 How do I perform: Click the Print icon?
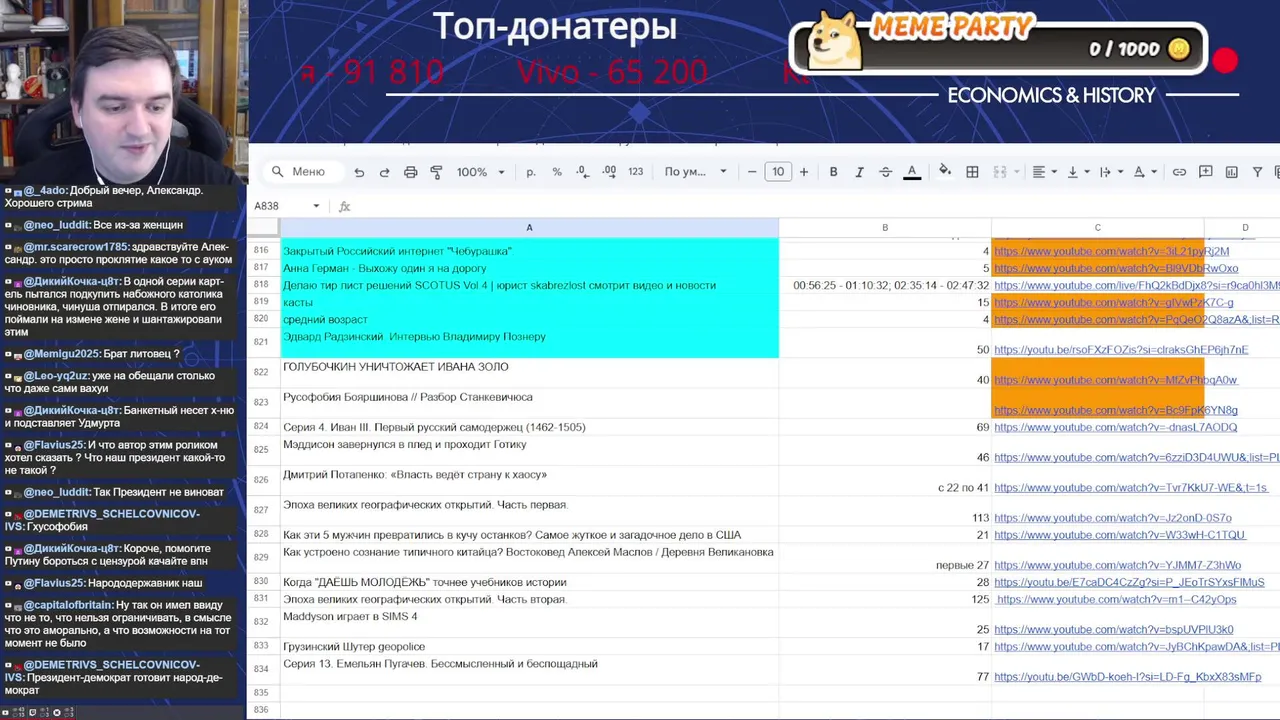pos(410,172)
